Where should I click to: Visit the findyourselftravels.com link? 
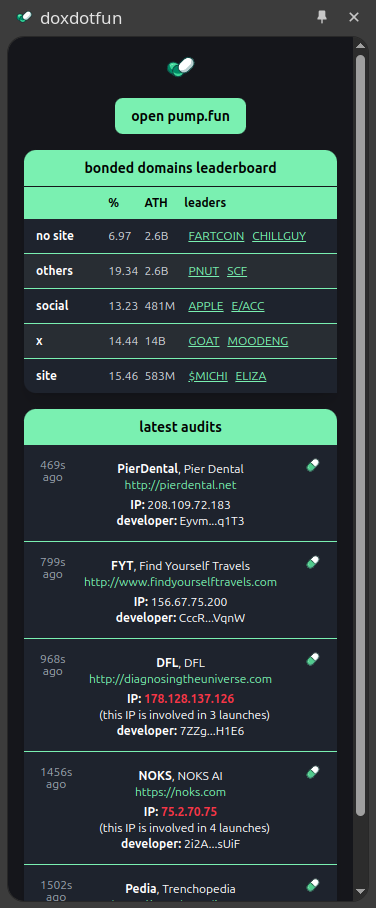181,582
